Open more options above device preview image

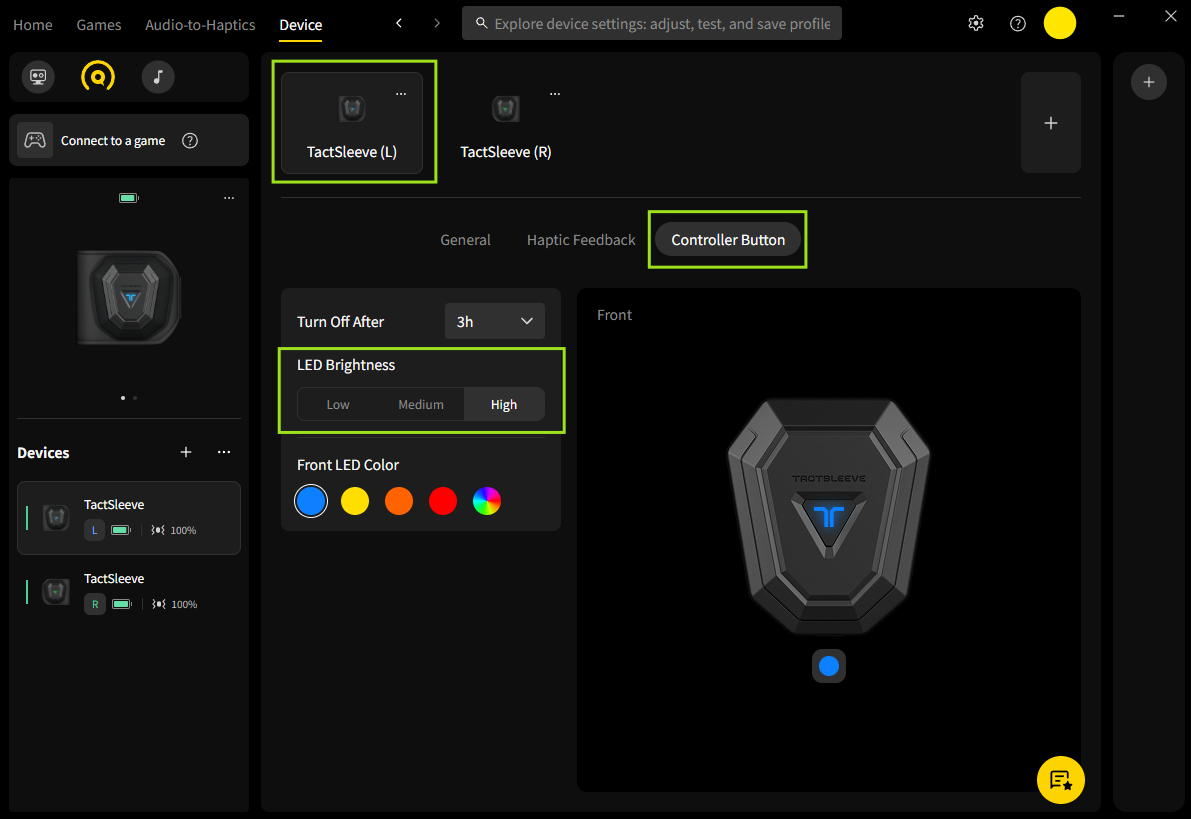tap(229, 198)
